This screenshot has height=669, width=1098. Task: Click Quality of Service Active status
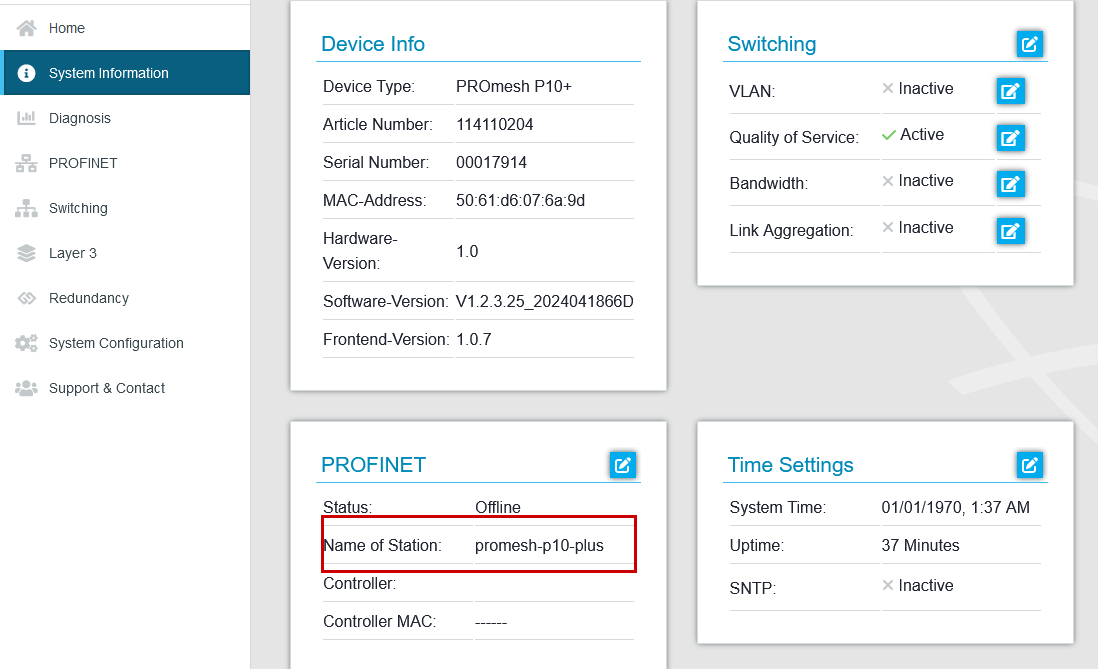pyautogui.click(x=912, y=135)
